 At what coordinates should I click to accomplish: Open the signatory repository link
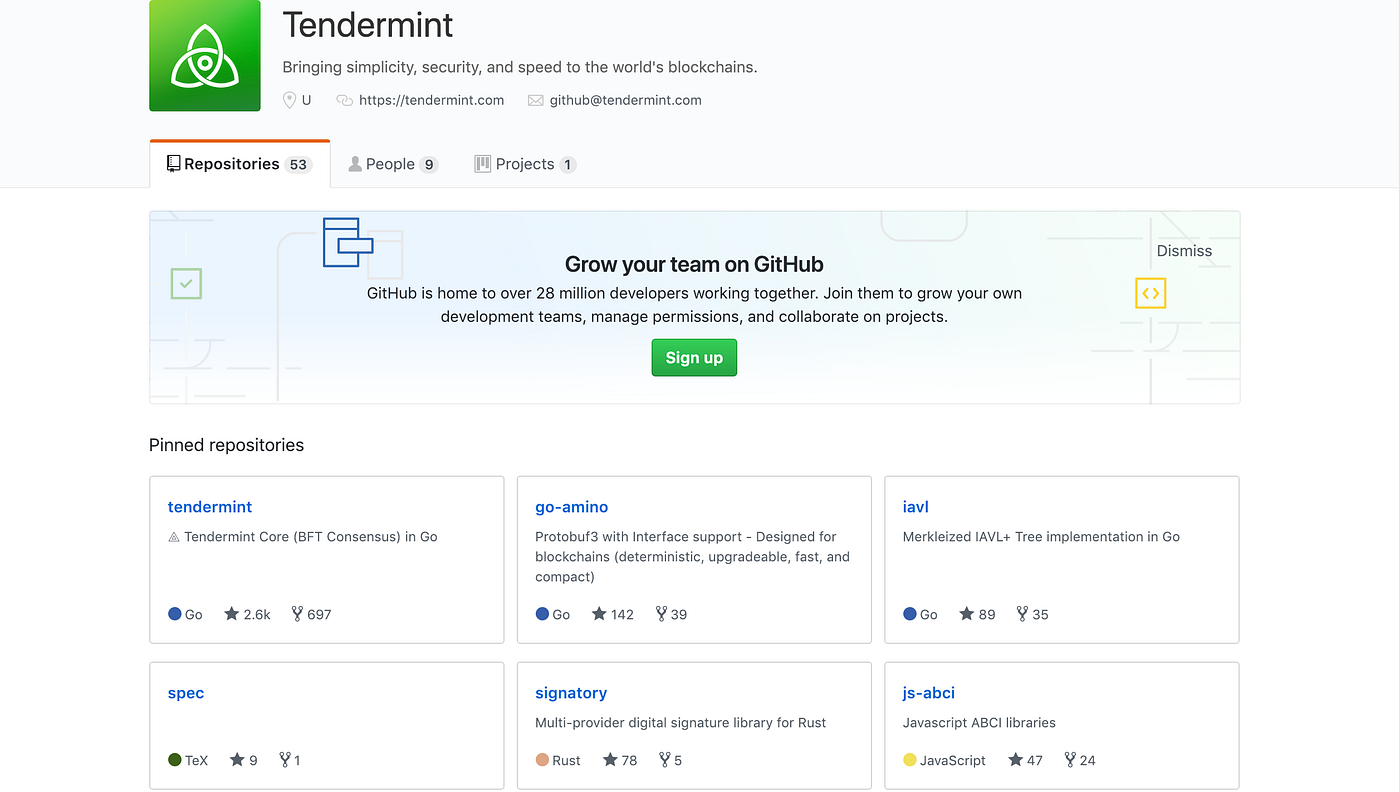[x=571, y=693]
